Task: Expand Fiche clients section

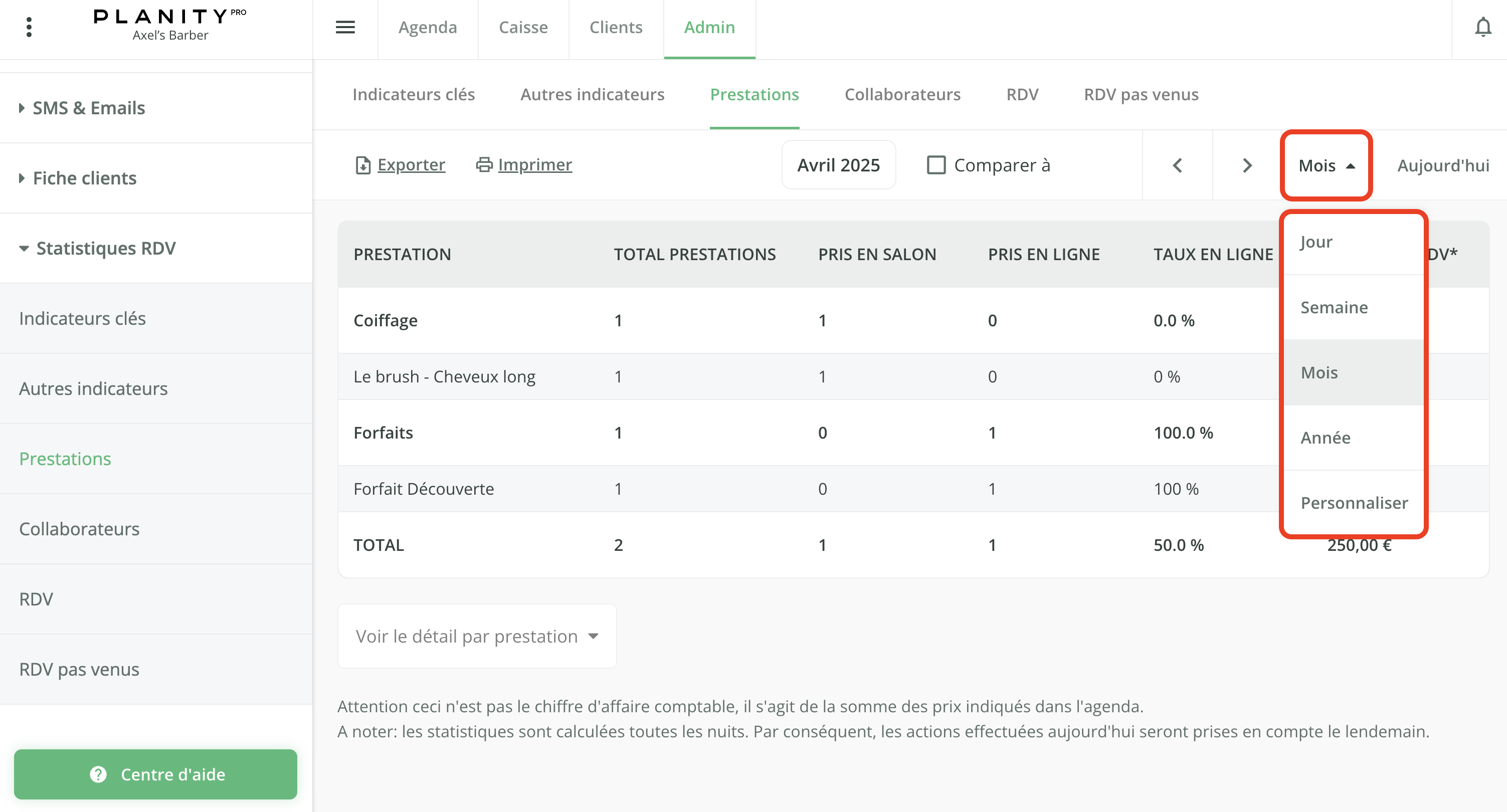Action: [x=84, y=178]
